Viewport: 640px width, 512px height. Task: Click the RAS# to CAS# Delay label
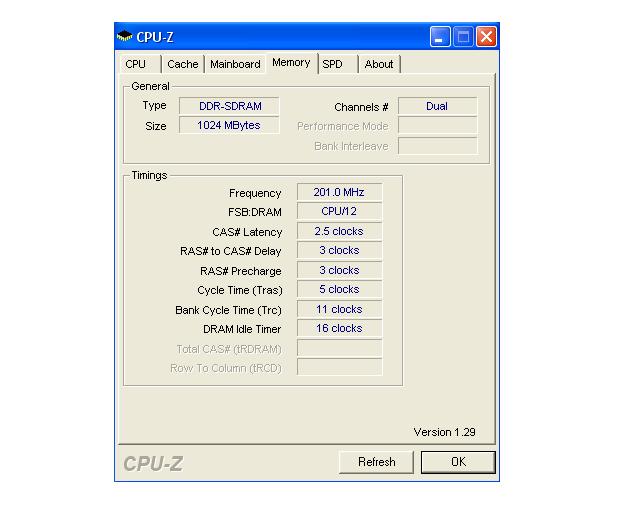pyautogui.click(x=231, y=251)
